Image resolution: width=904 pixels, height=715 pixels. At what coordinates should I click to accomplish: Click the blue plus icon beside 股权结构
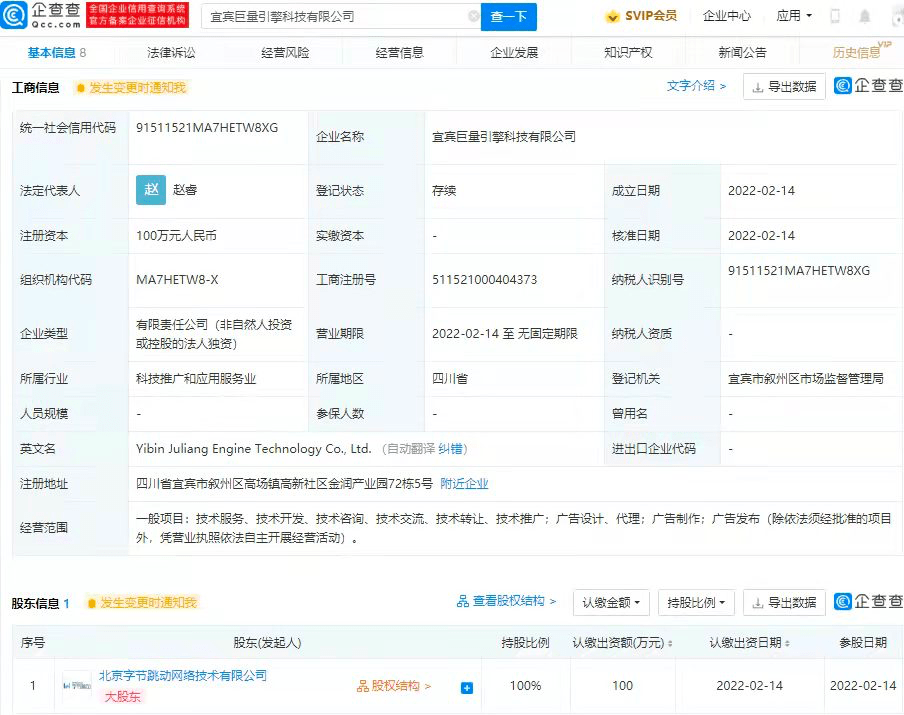click(467, 688)
